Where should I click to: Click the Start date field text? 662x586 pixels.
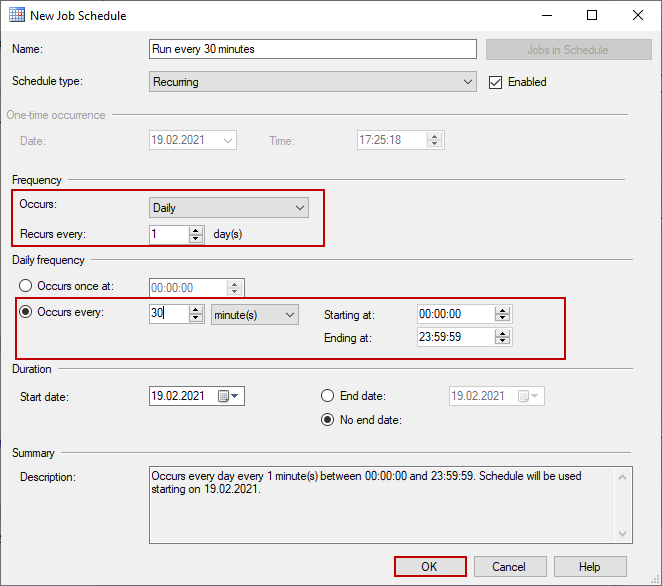pos(178,396)
